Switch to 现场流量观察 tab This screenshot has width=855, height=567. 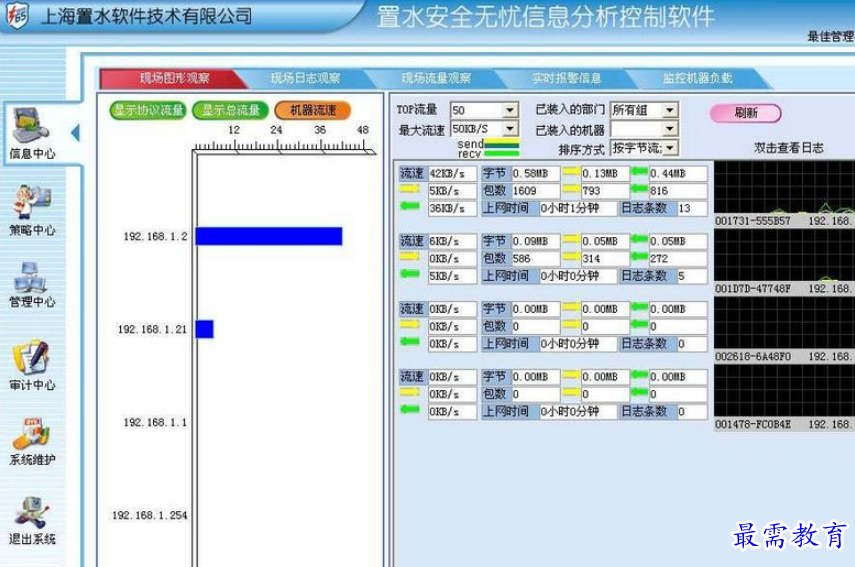pos(436,78)
